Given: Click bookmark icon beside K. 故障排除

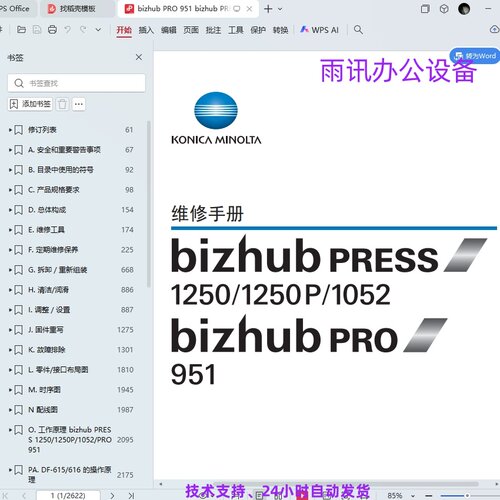Looking at the screenshot, I should pos(19,350).
